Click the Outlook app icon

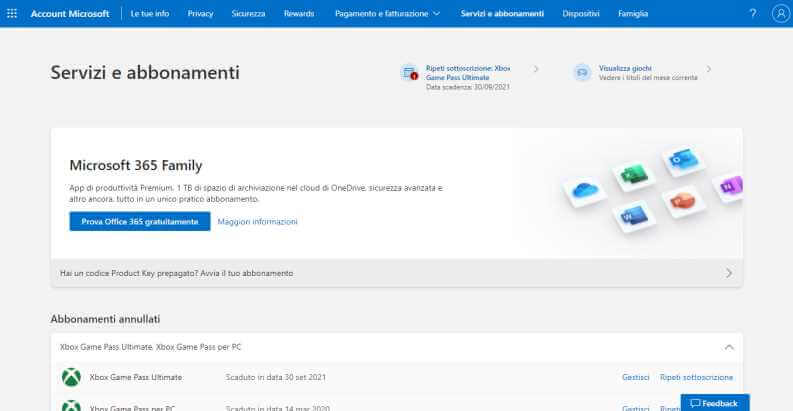coord(683,161)
